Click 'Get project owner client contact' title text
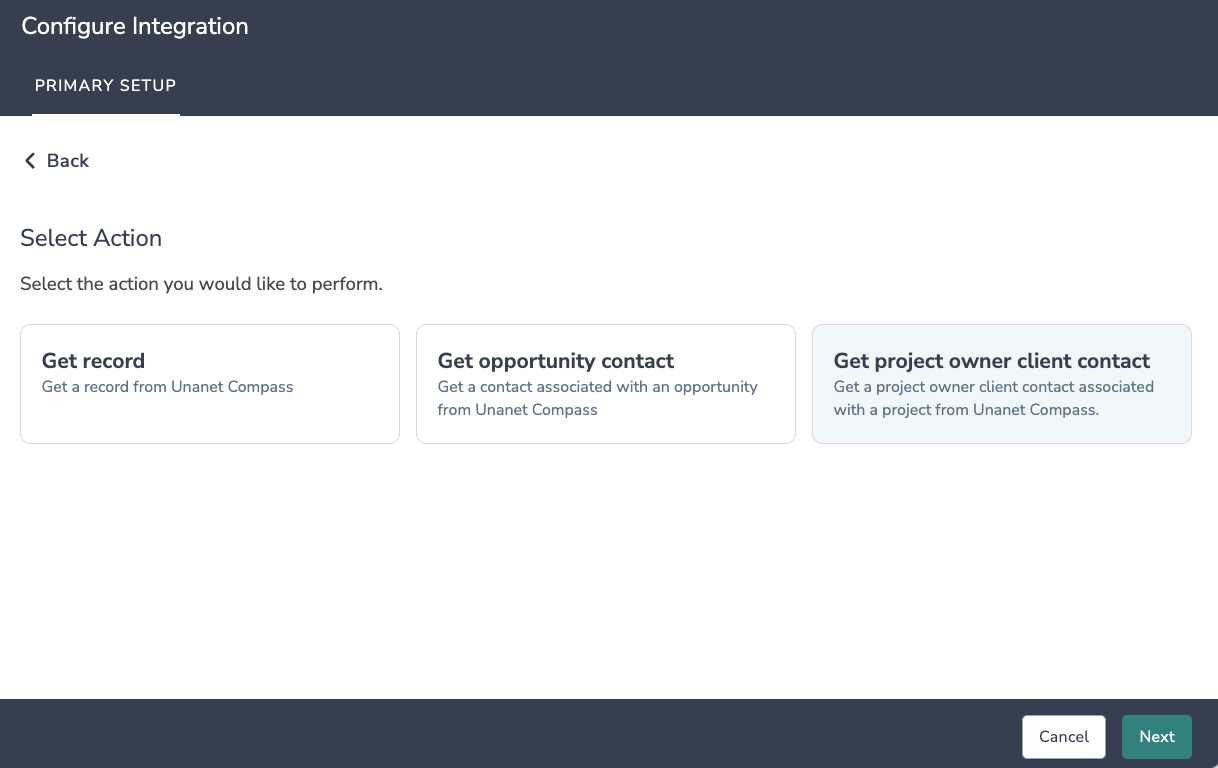The image size is (1218, 768). tap(991, 361)
